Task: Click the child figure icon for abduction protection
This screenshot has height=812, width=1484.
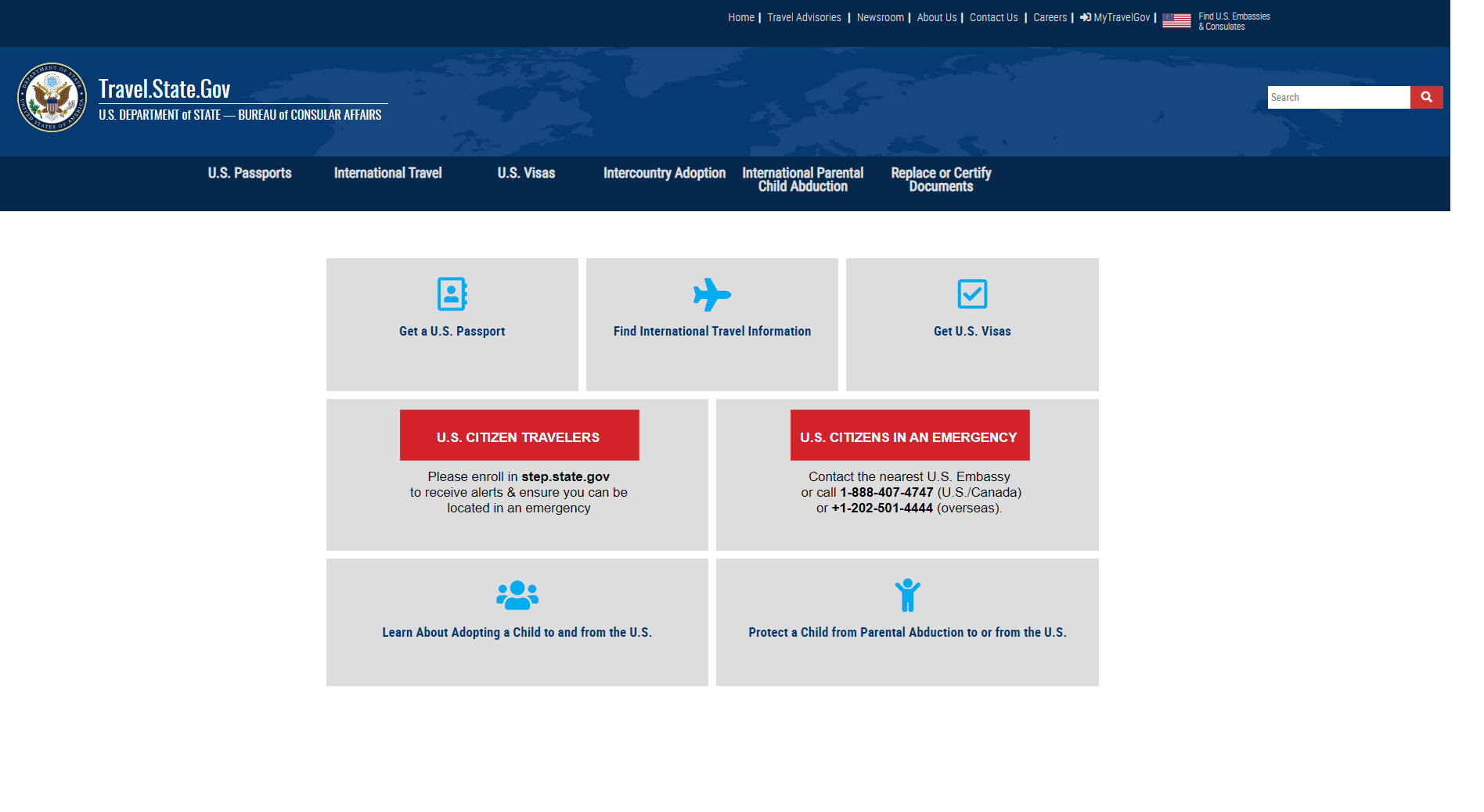Action: pos(907,595)
